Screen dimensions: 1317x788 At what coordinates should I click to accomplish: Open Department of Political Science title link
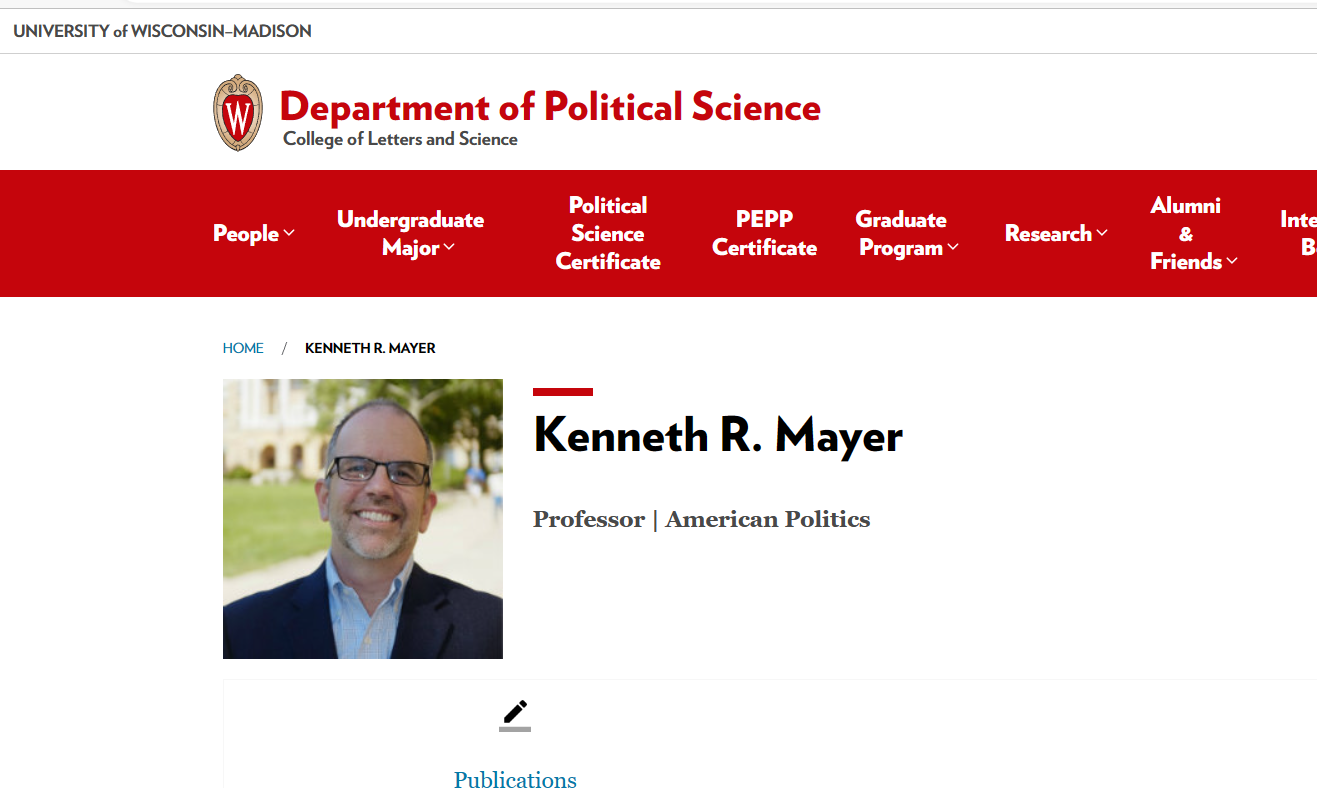coord(550,106)
